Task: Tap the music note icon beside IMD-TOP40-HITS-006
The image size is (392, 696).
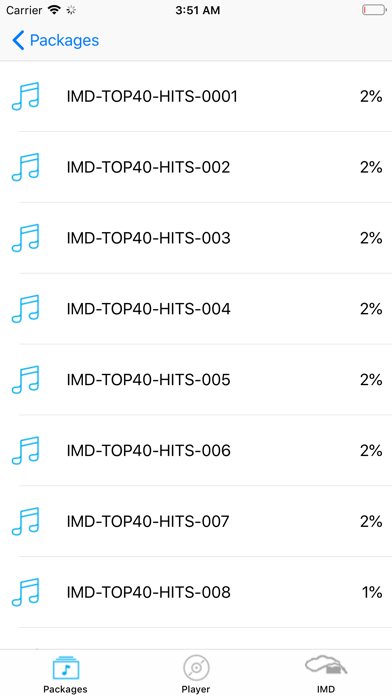Action: [25, 451]
